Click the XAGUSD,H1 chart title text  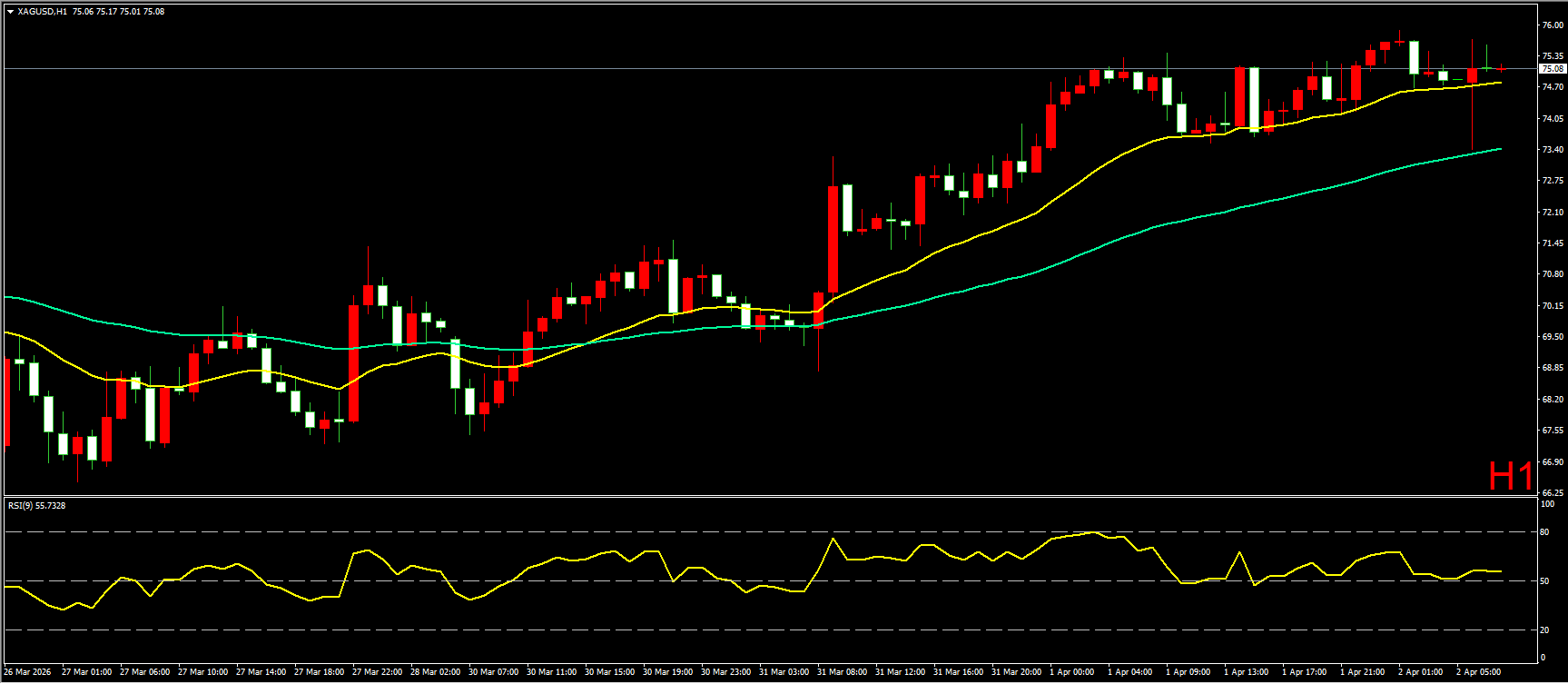(42, 12)
